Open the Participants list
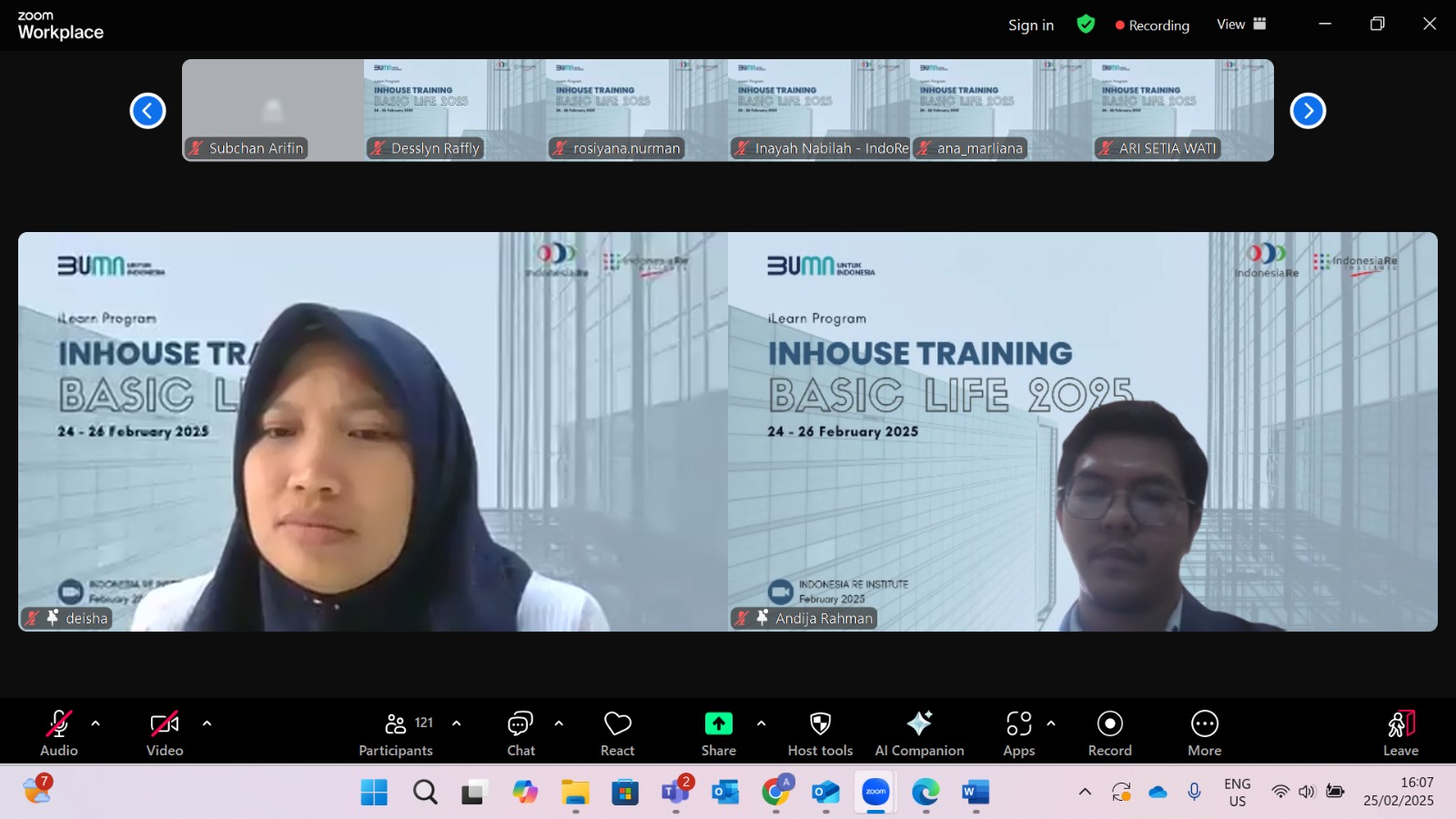Viewport: 1456px width, 819px height. [x=396, y=733]
